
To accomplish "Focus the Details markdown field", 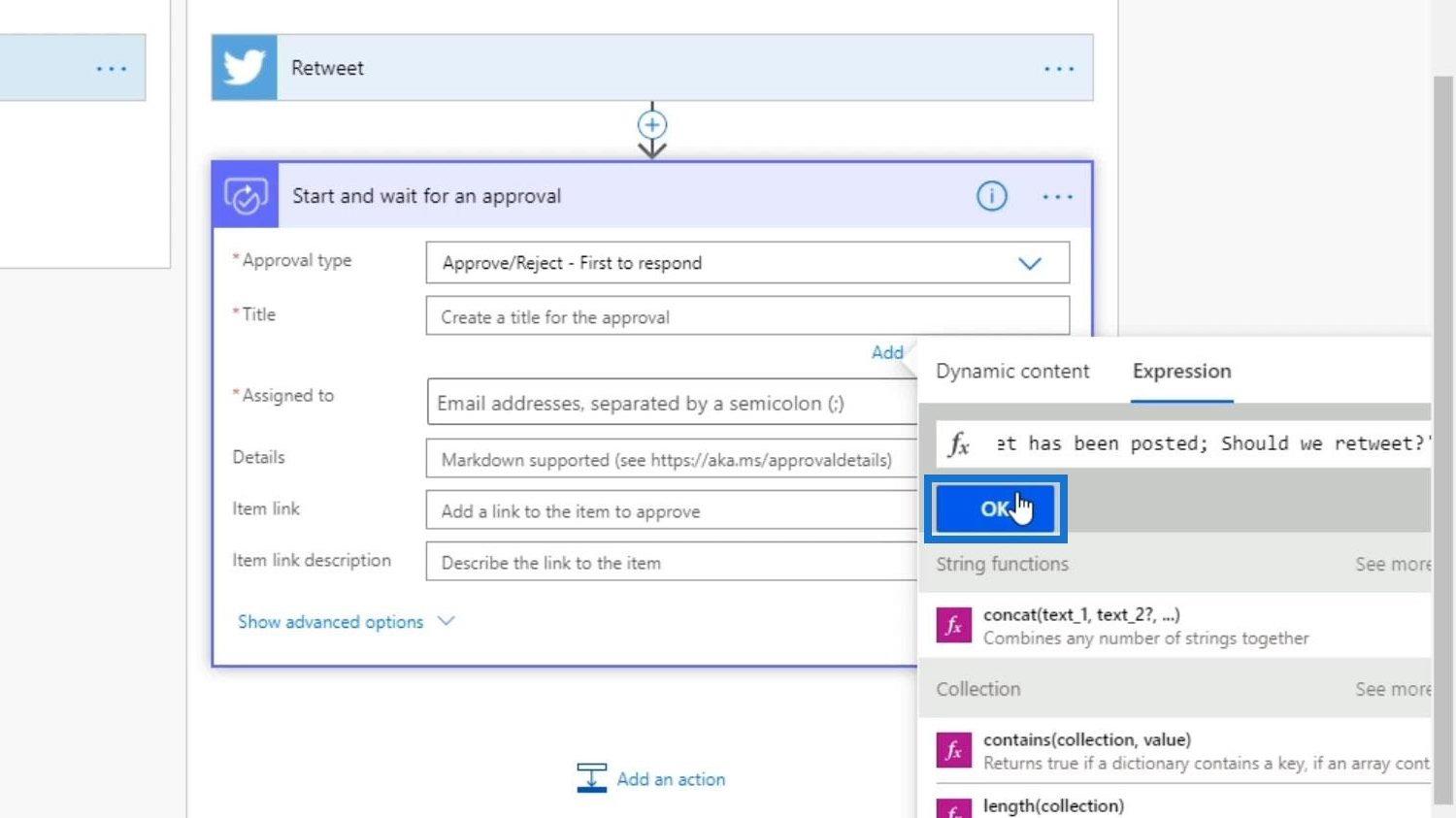I will 672,459.
